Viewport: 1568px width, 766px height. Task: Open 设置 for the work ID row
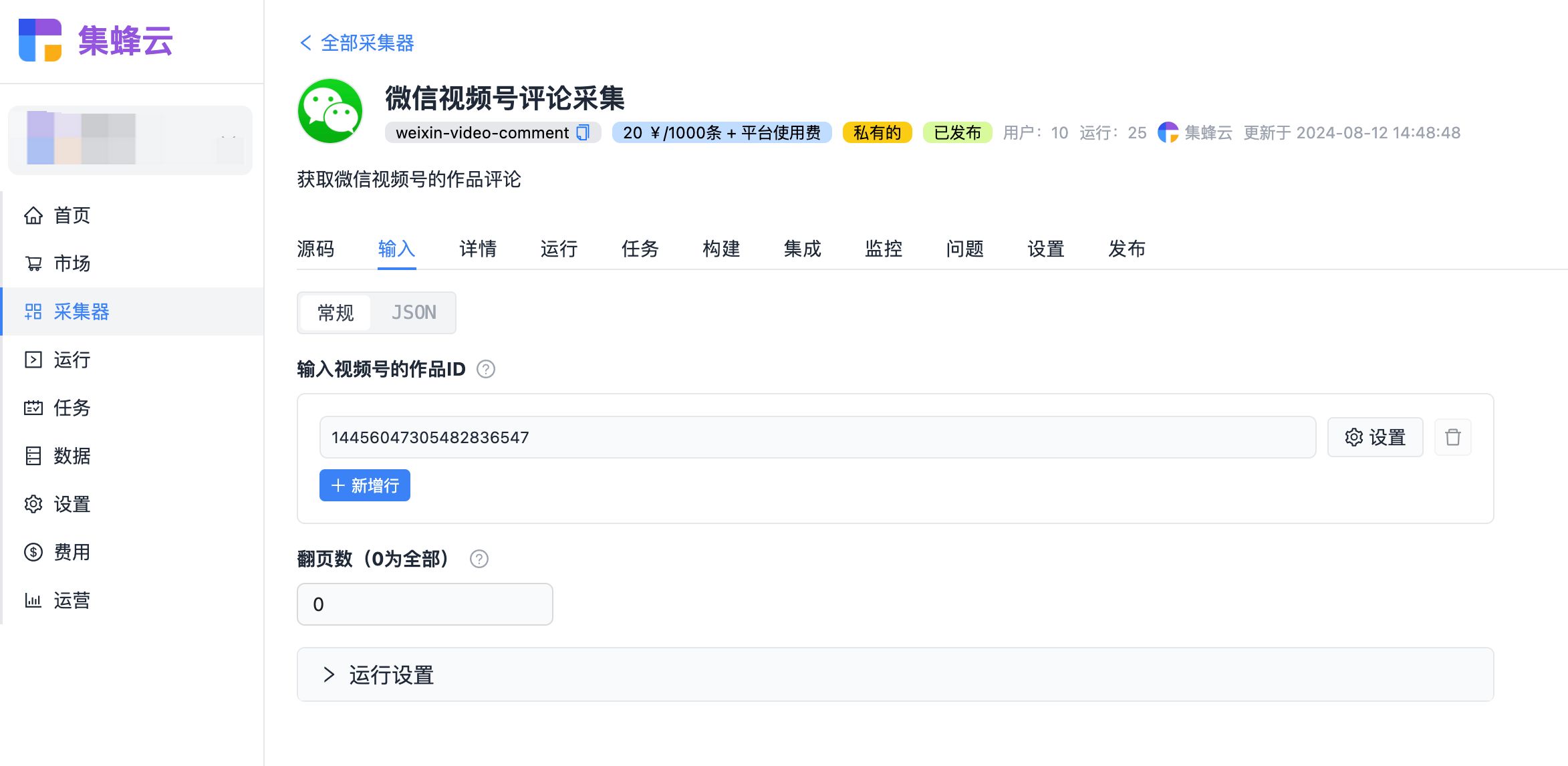tap(1375, 437)
